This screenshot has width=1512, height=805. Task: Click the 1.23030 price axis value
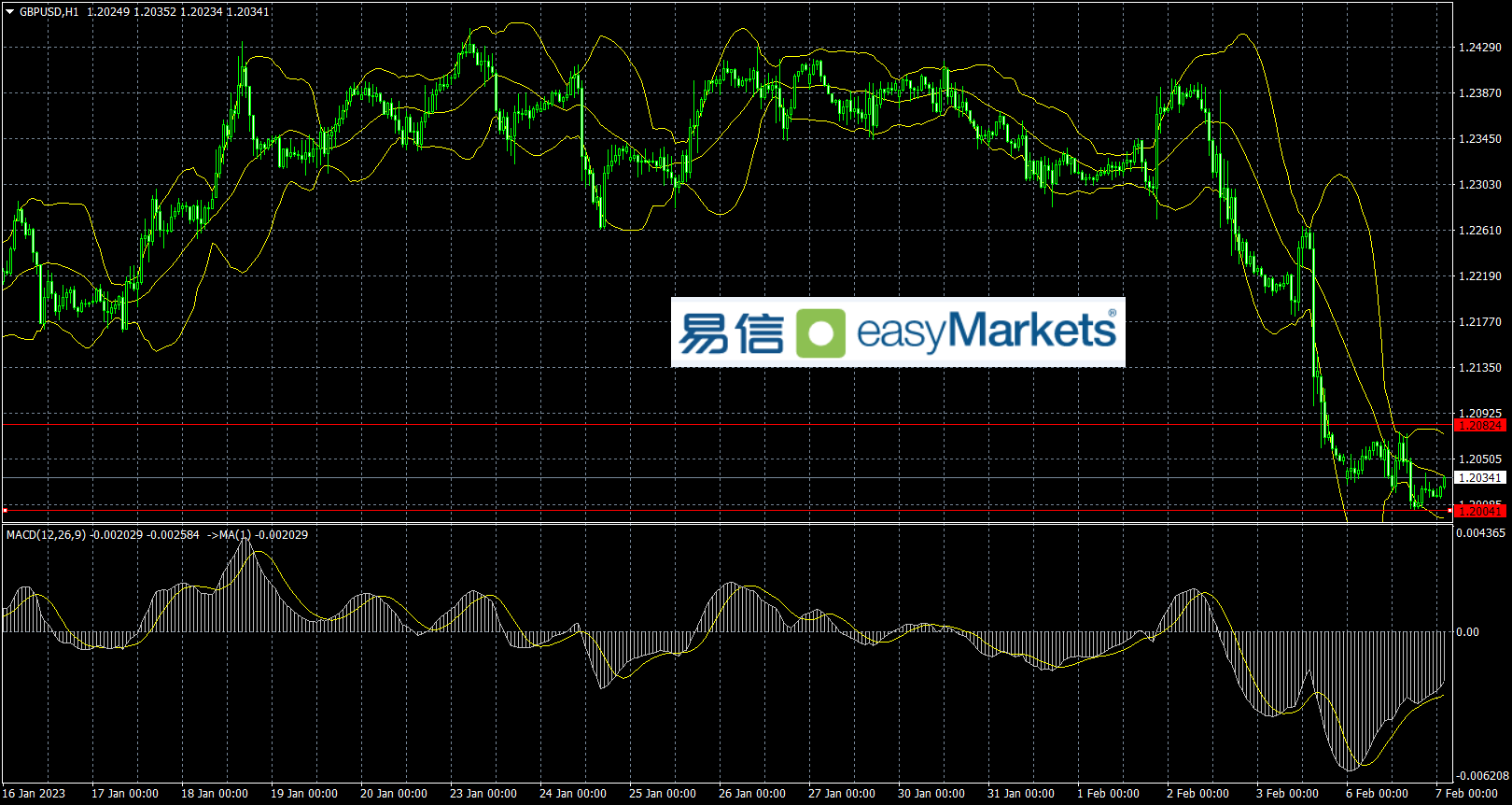(1480, 185)
